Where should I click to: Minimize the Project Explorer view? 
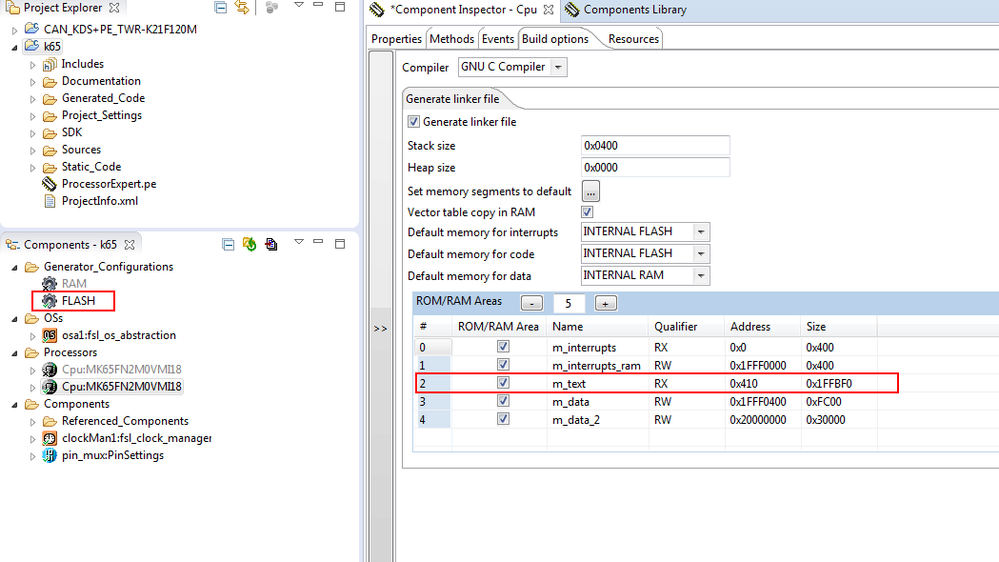point(318,5)
